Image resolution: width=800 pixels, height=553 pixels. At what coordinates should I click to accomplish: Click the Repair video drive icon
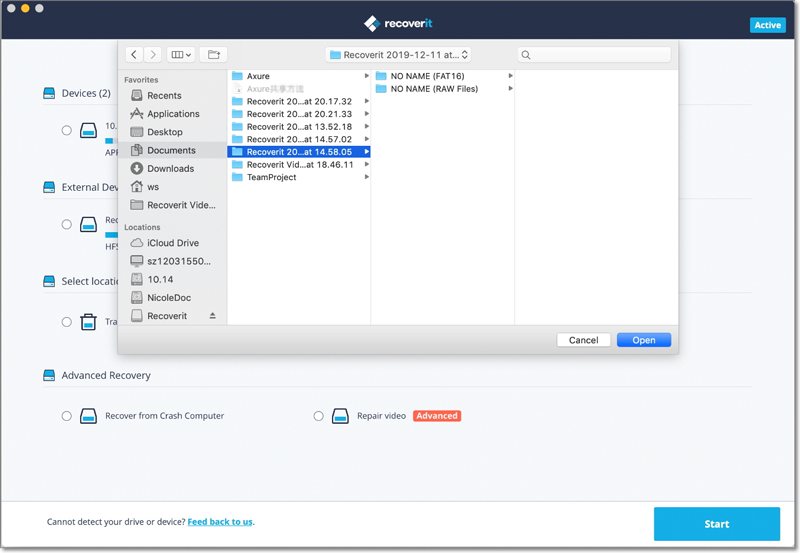pos(340,416)
